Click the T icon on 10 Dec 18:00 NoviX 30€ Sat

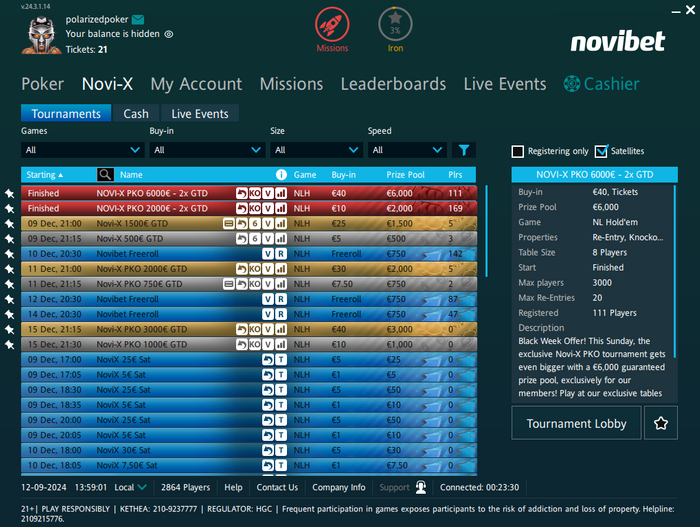click(280, 450)
